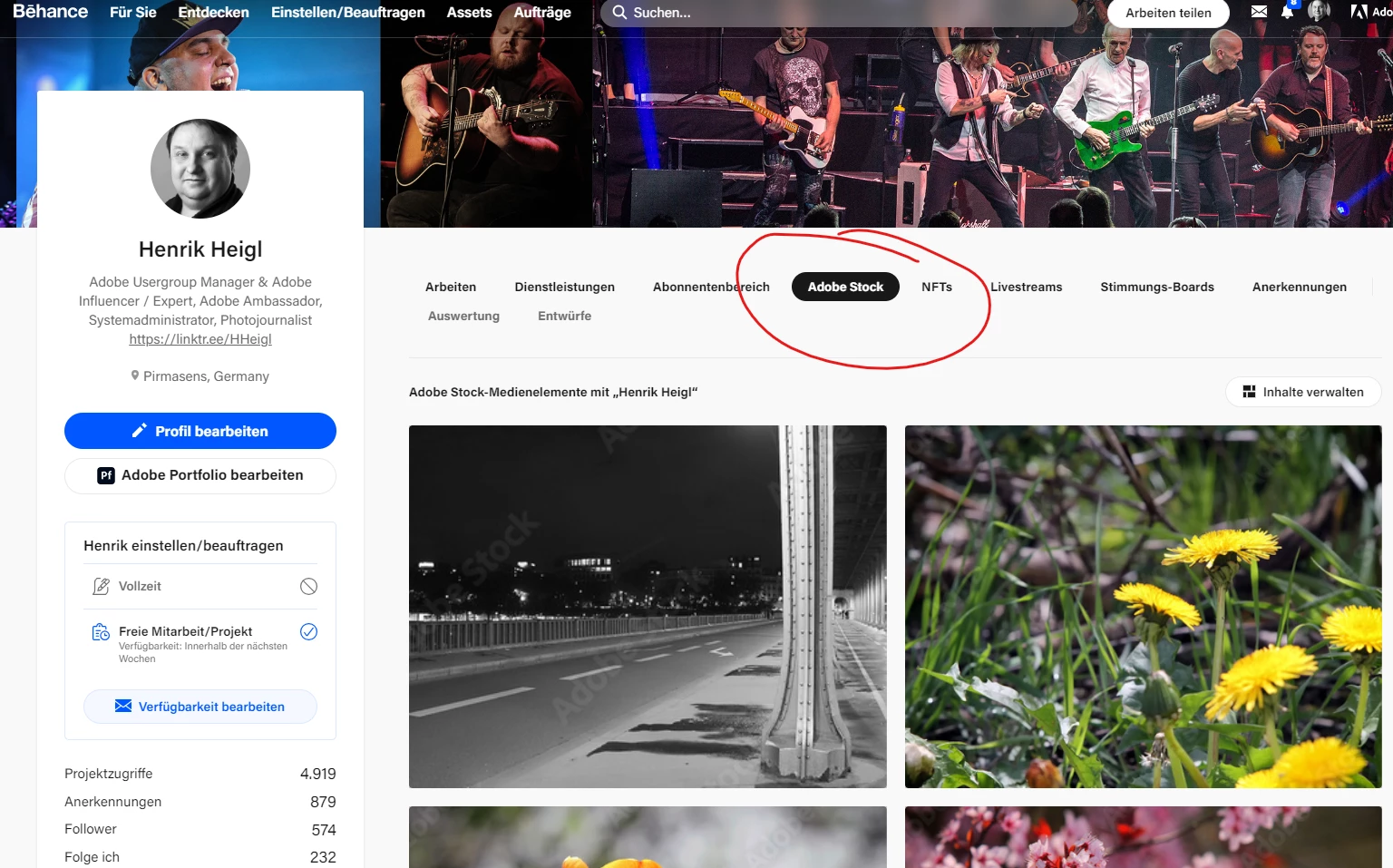Open the yellow dandelions stock photo
The height and width of the screenshot is (868, 1393).
point(1143,607)
